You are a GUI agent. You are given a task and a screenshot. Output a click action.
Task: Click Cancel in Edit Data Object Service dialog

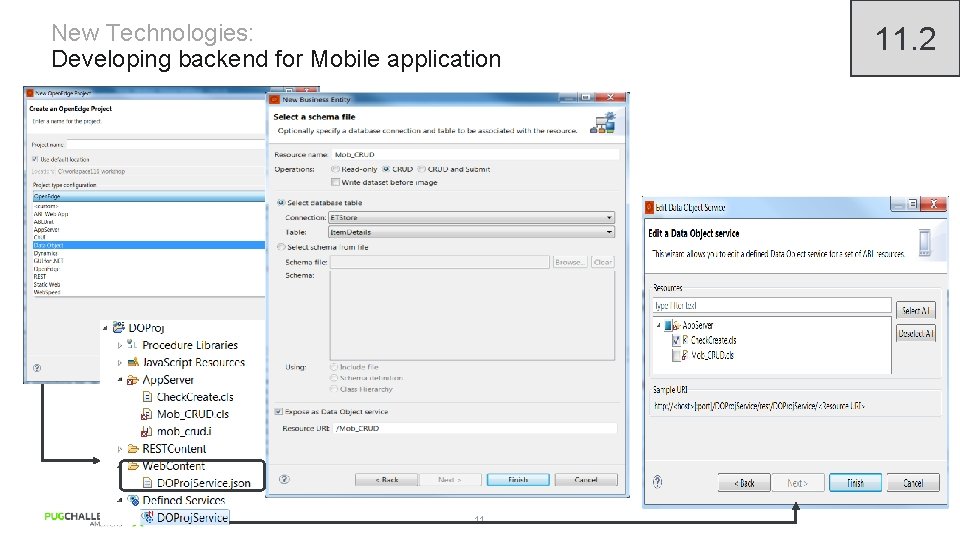click(x=913, y=483)
